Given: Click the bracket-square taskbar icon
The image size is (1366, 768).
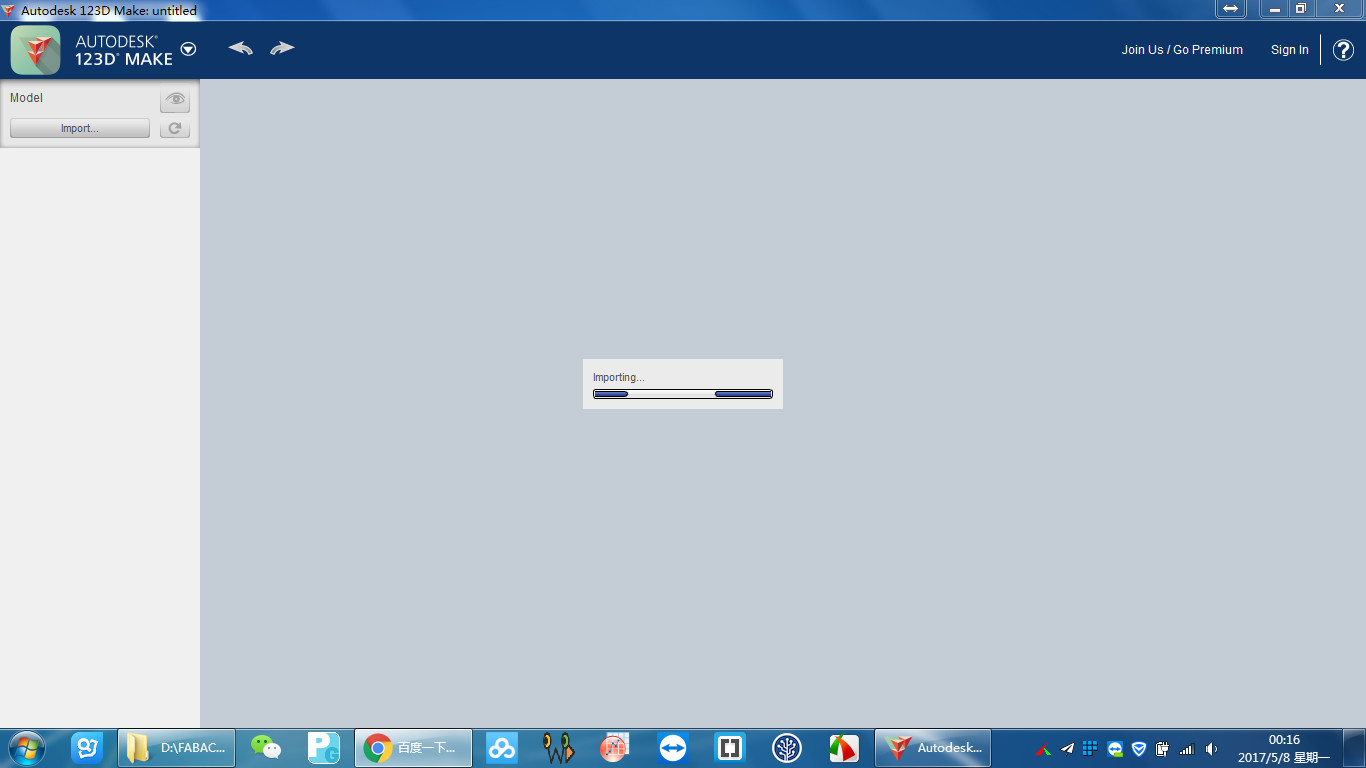Looking at the screenshot, I should click(x=730, y=748).
